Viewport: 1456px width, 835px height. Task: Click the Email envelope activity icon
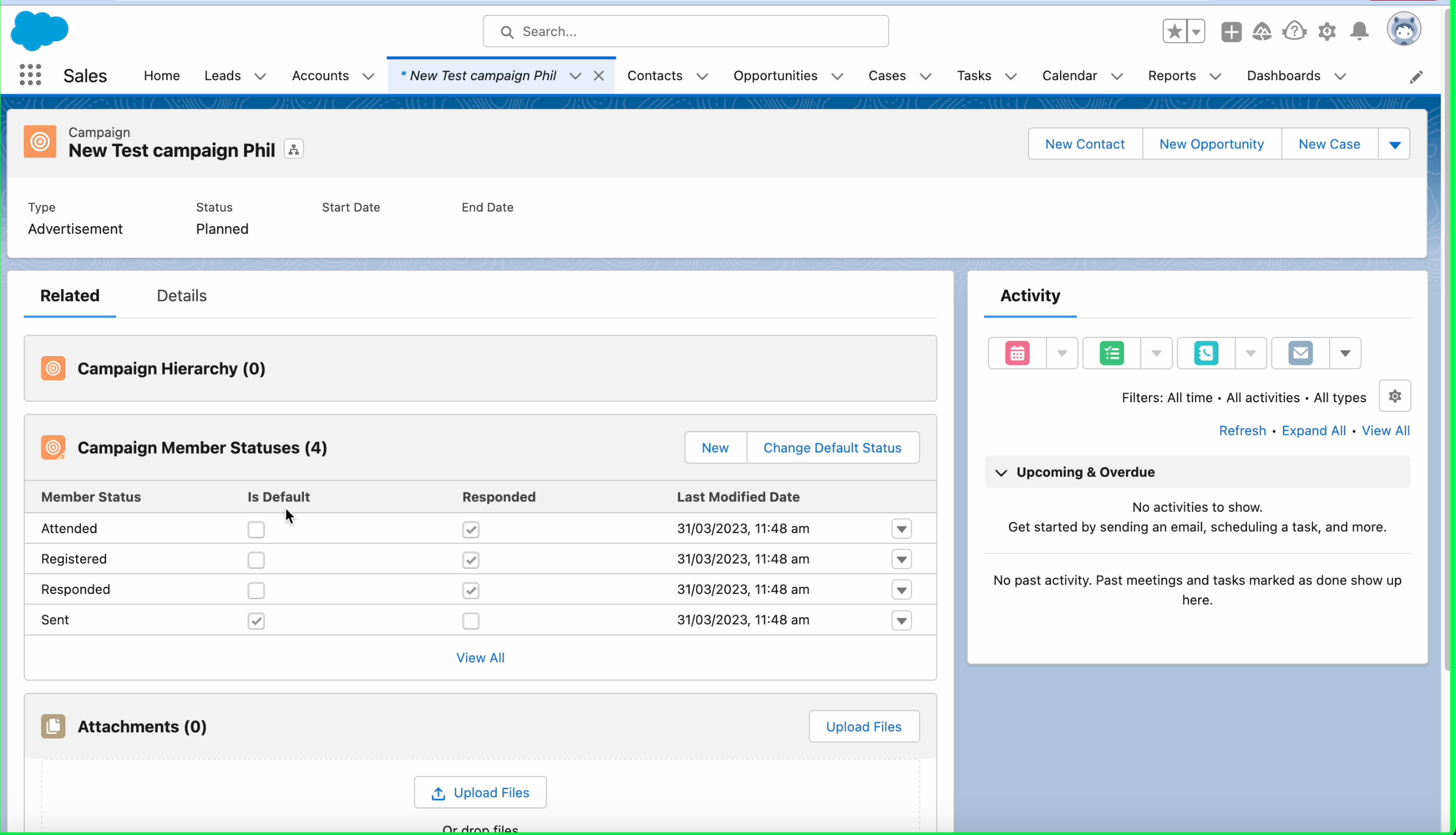click(1300, 353)
